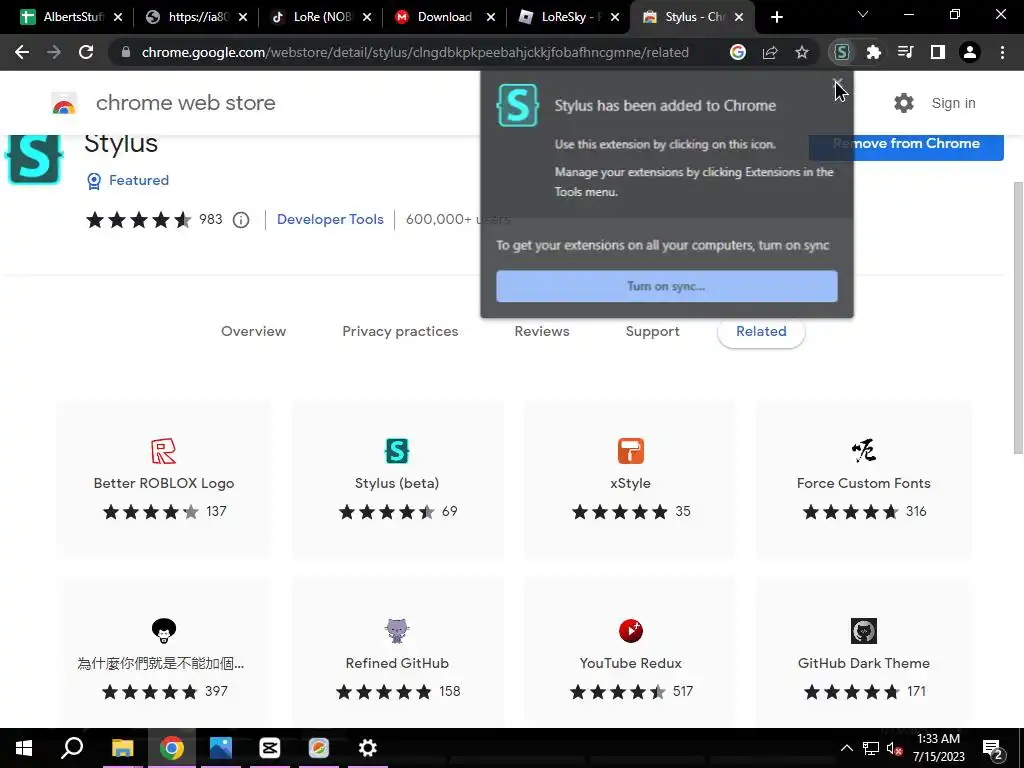Close the Stylus browser tab
1024x768 pixels.
pyautogui.click(x=739, y=17)
